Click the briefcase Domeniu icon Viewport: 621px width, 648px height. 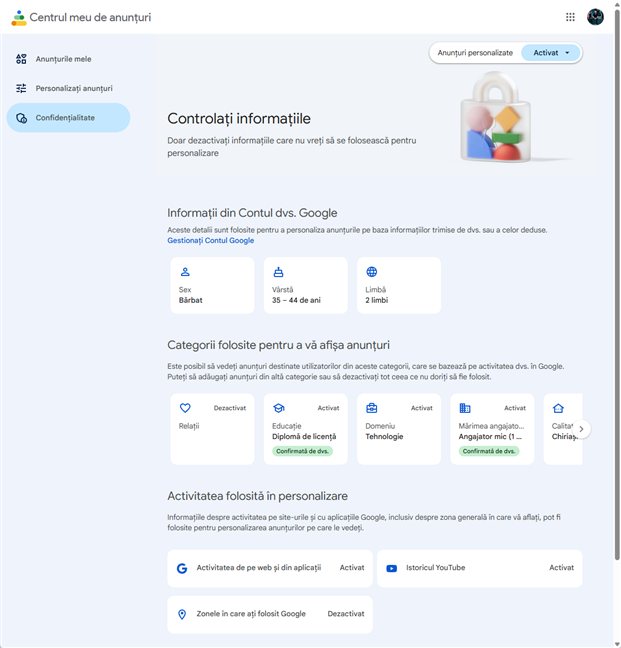click(x=372, y=408)
